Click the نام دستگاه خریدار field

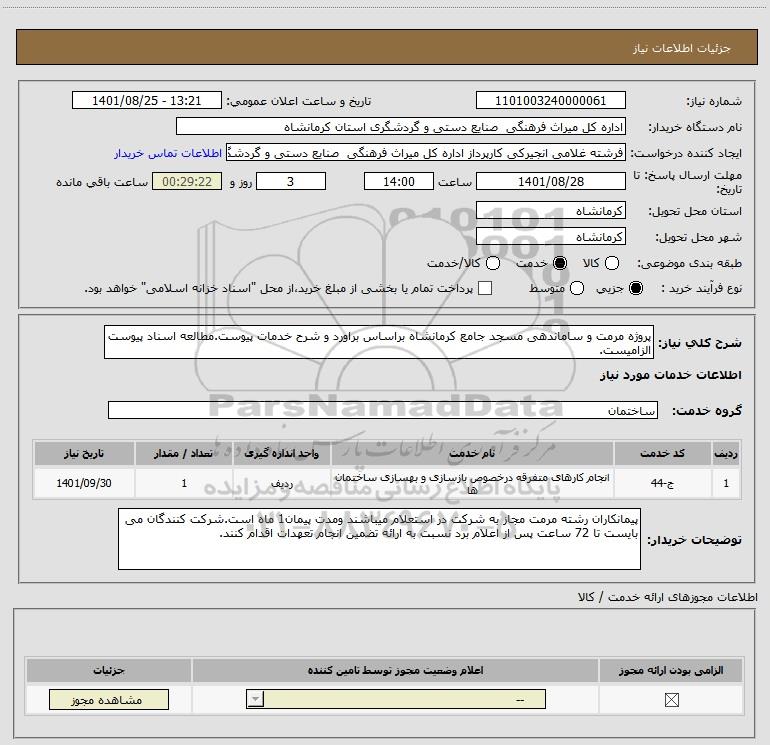[x=401, y=126]
